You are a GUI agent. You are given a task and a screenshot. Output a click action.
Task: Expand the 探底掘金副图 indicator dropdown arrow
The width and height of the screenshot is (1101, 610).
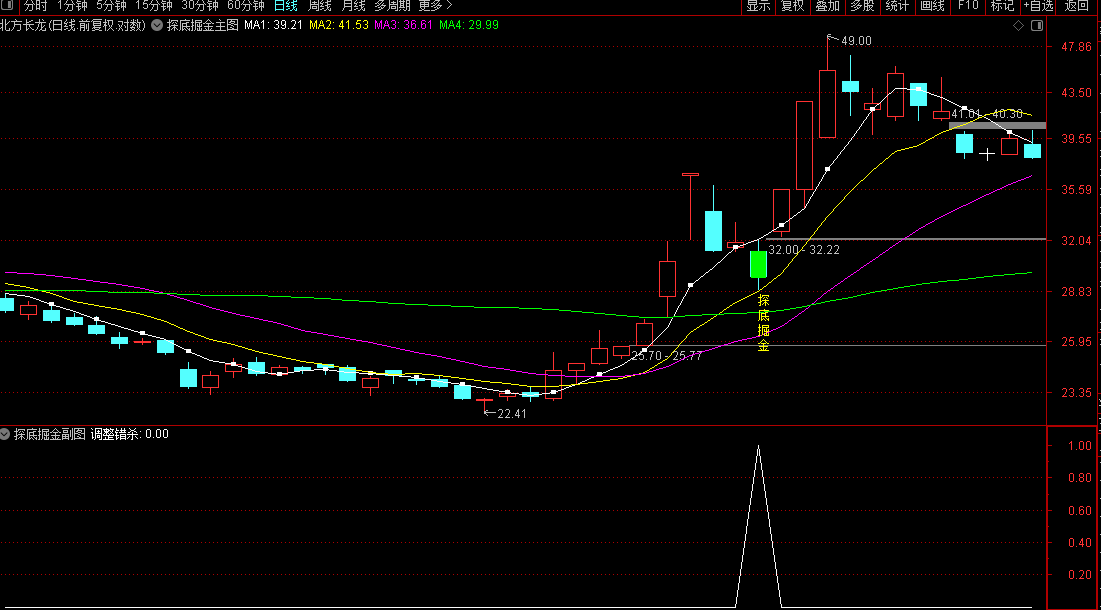[5, 434]
